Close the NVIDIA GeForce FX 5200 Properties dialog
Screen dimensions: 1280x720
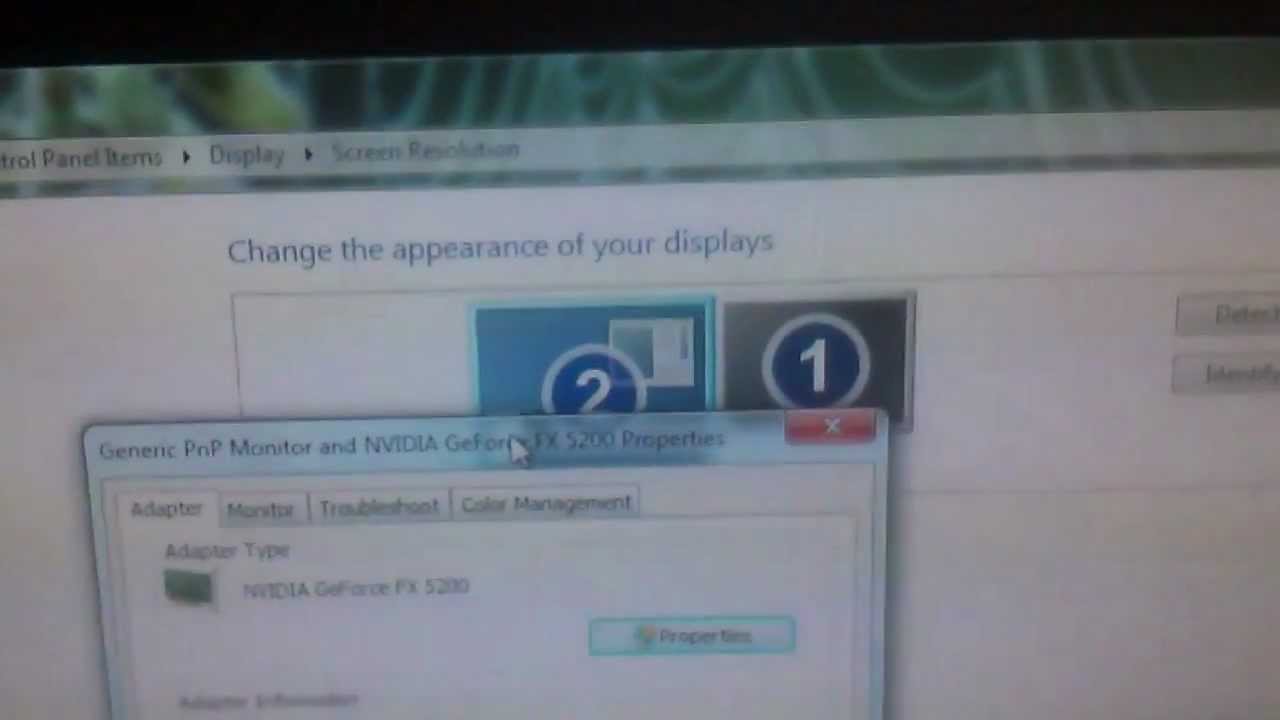(832, 428)
